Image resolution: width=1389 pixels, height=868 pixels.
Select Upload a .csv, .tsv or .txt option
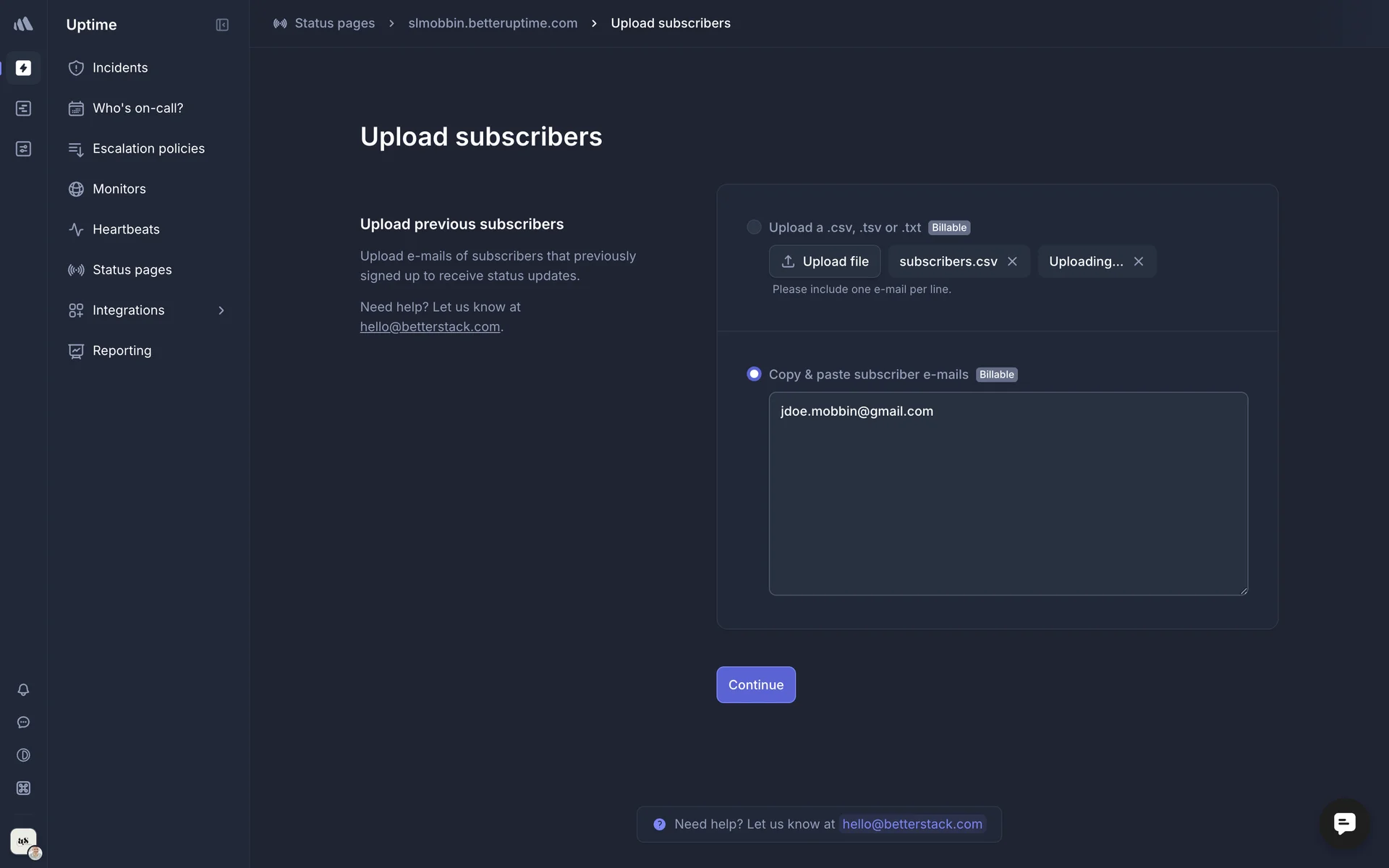(754, 227)
